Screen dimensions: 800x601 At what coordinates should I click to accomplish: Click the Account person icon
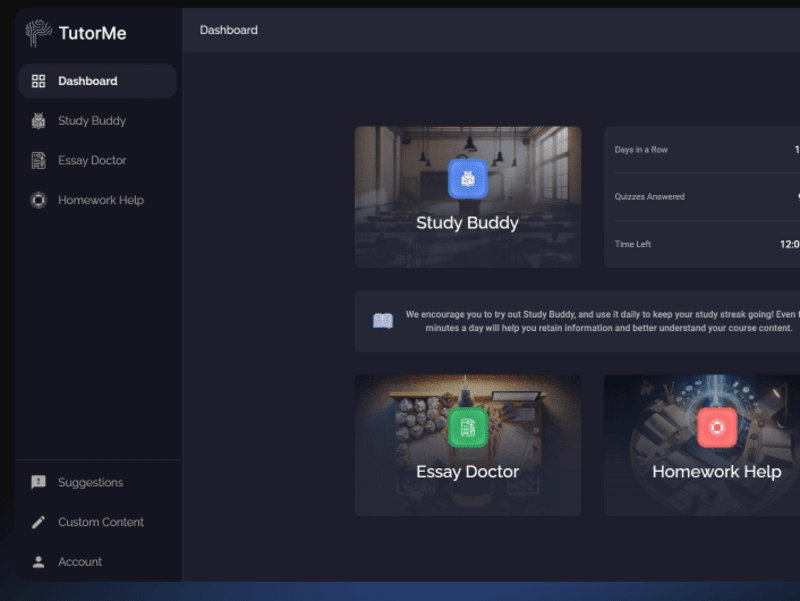tap(38, 562)
